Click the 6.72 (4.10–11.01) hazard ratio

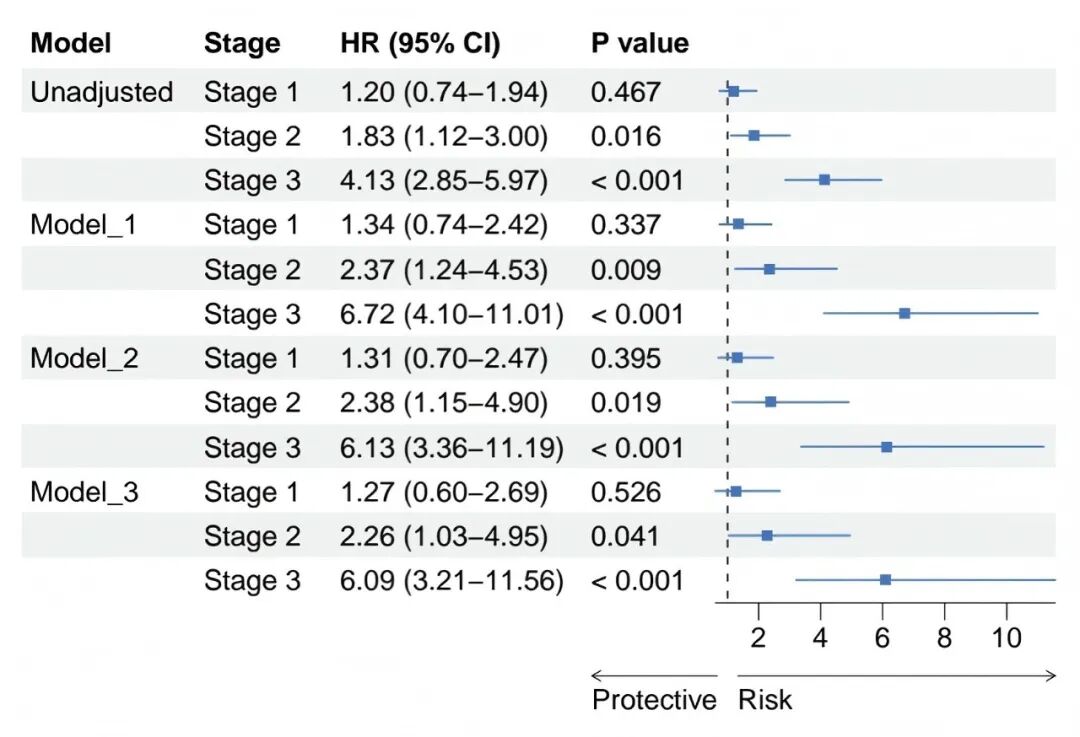[x=452, y=314]
